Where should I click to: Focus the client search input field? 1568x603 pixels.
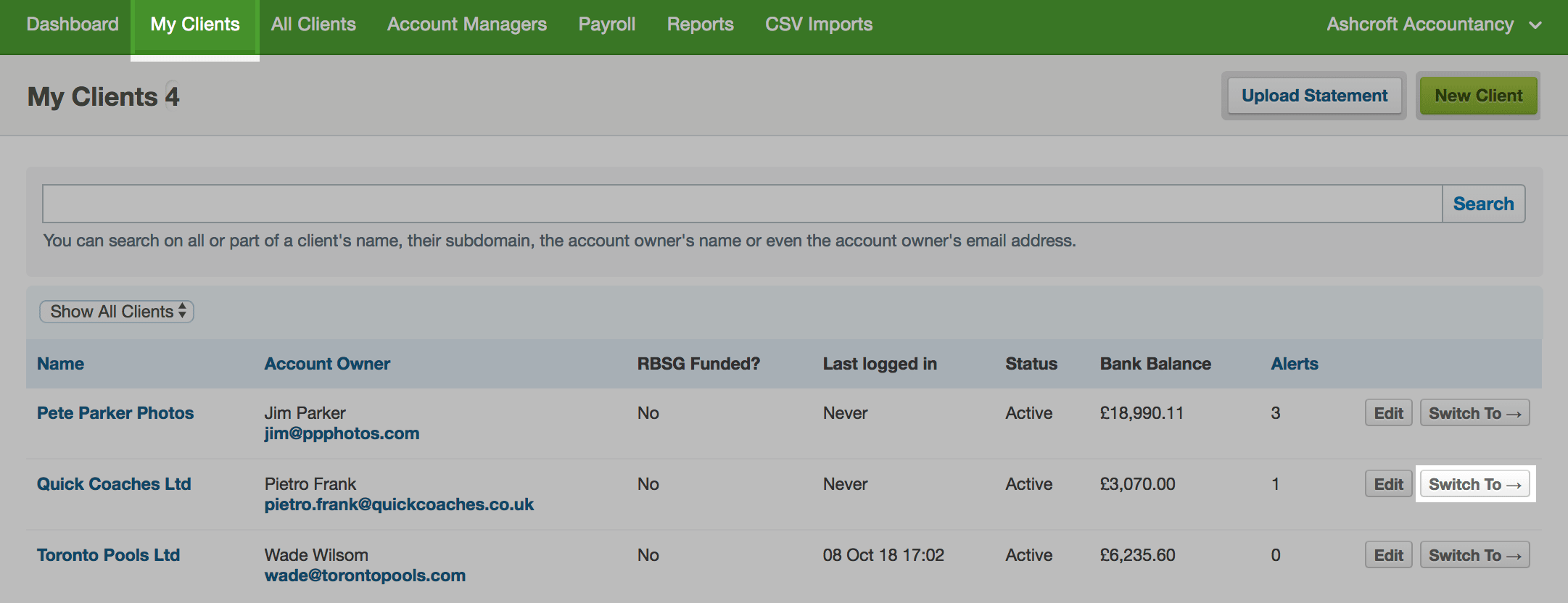point(742,204)
